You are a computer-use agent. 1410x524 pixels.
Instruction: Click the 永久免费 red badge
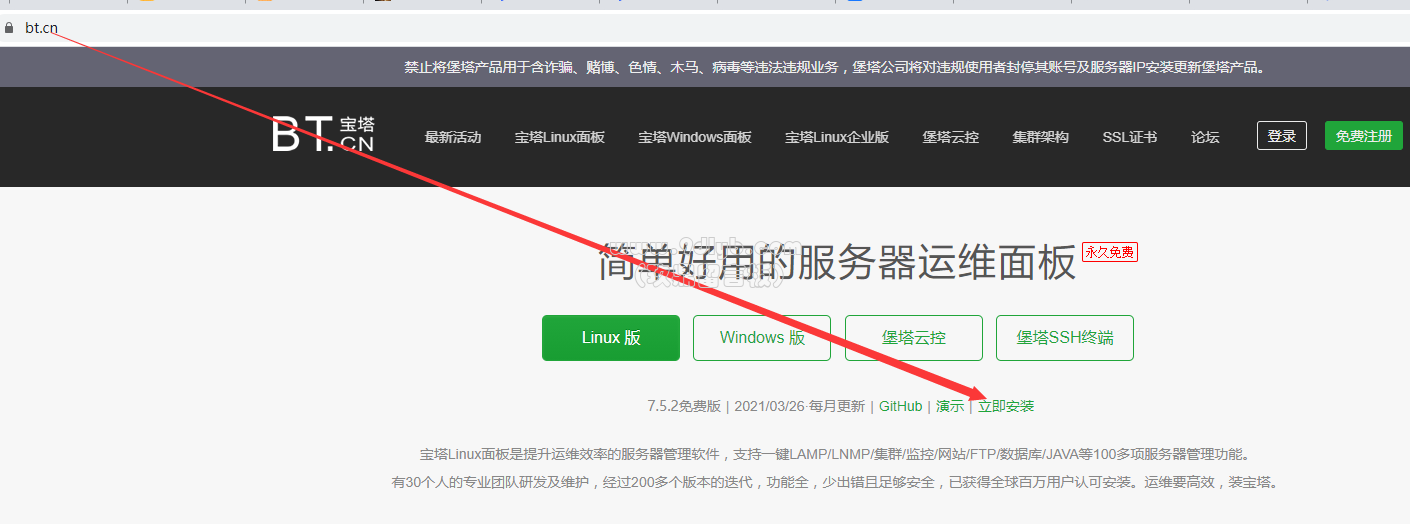click(x=1110, y=252)
